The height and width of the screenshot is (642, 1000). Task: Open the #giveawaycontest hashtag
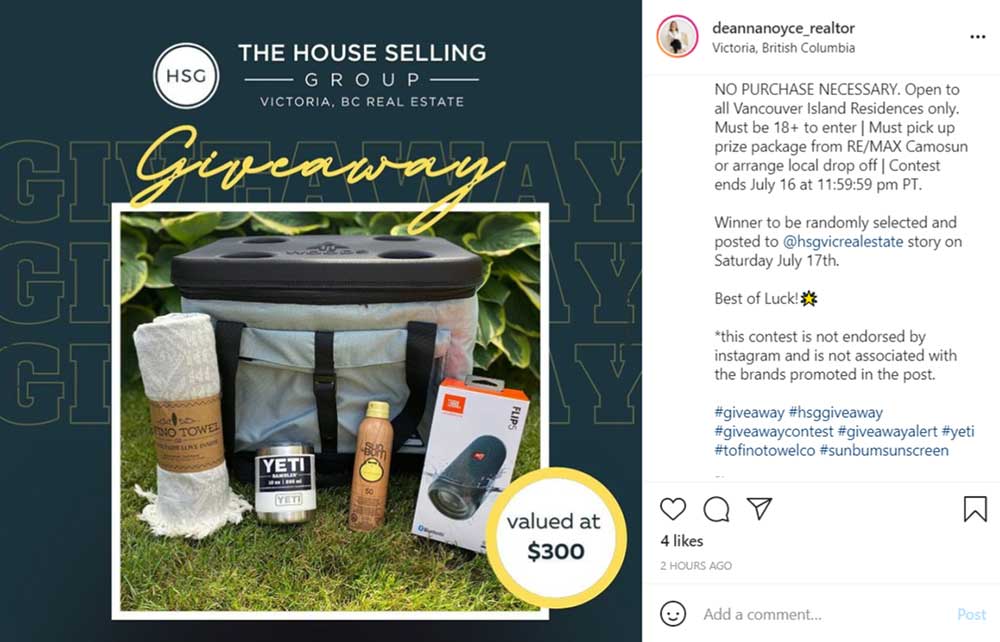click(x=774, y=432)
